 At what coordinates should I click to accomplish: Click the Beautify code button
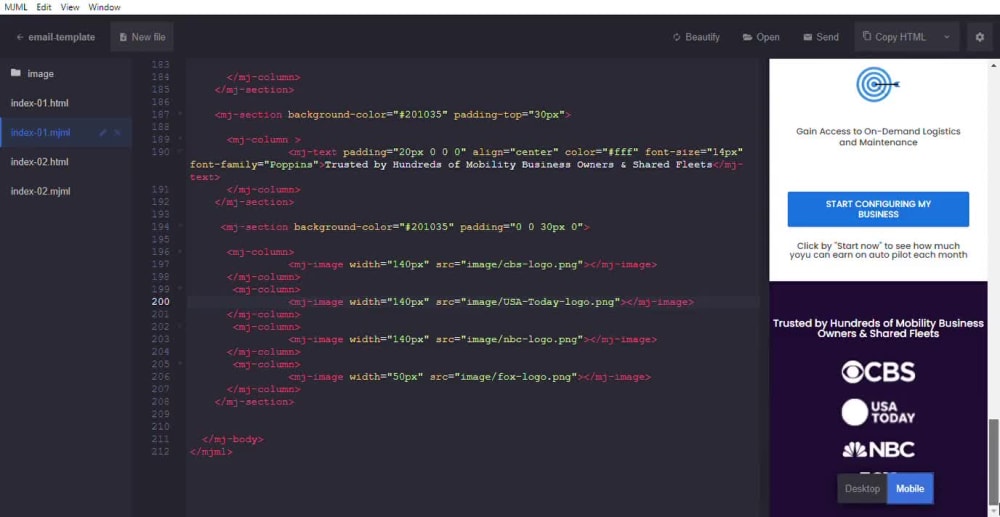click(x=696, y=37)
